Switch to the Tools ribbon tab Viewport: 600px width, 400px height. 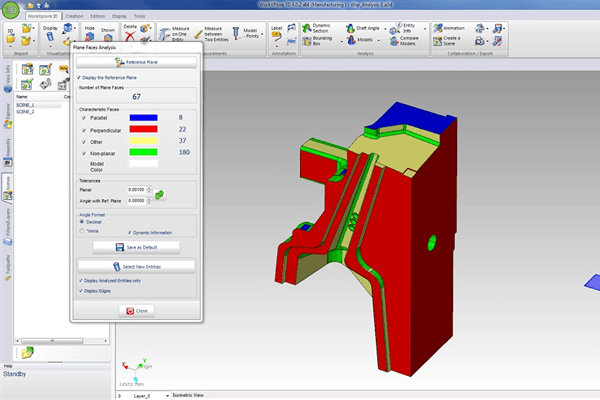[139, 15]
